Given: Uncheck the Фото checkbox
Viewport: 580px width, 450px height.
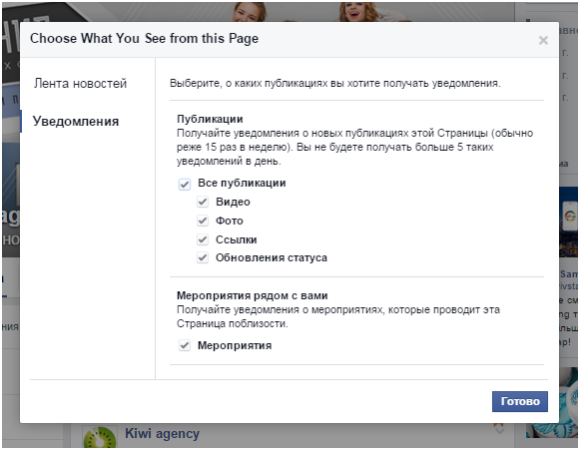Looking at the screenshot, I should click(x=202, y=221).
